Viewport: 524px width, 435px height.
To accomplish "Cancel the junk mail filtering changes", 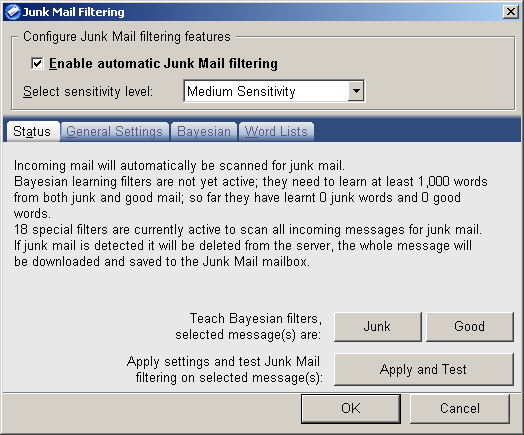I will point(460,409).
